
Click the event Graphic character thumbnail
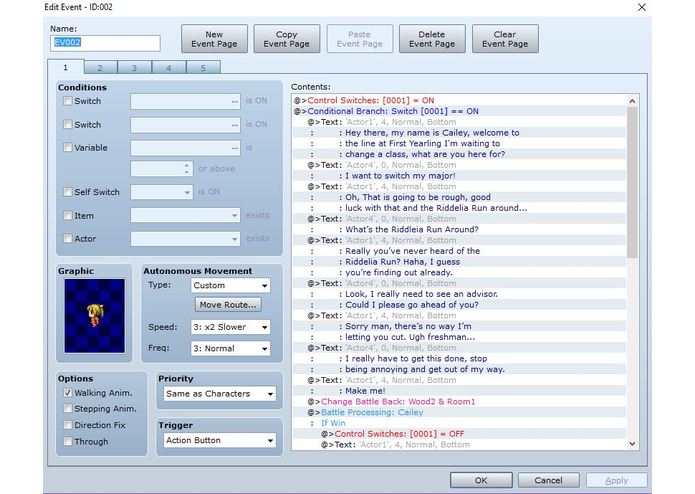[94, 315]
